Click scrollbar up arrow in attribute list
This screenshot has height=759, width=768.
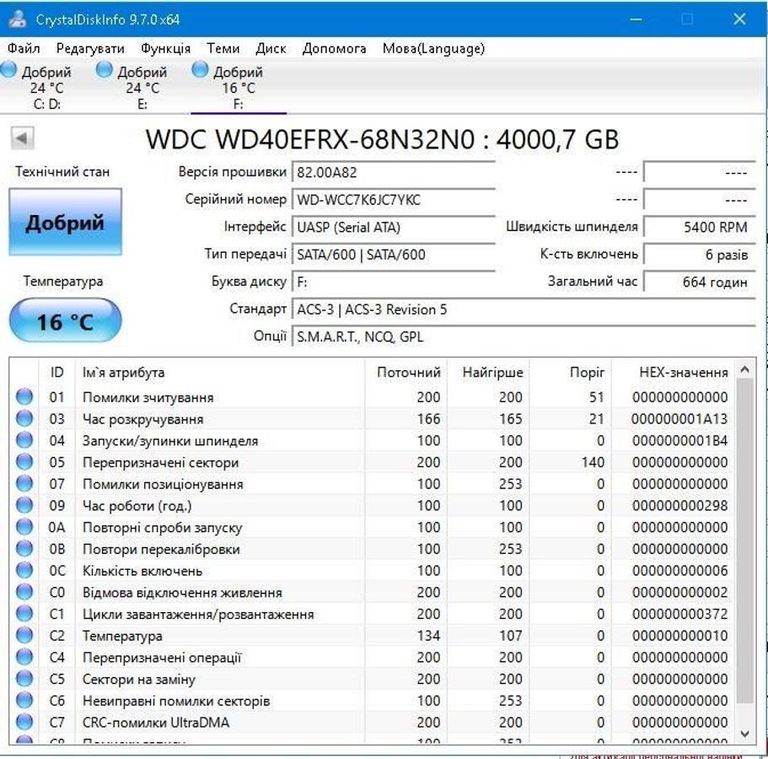point(745,370)
